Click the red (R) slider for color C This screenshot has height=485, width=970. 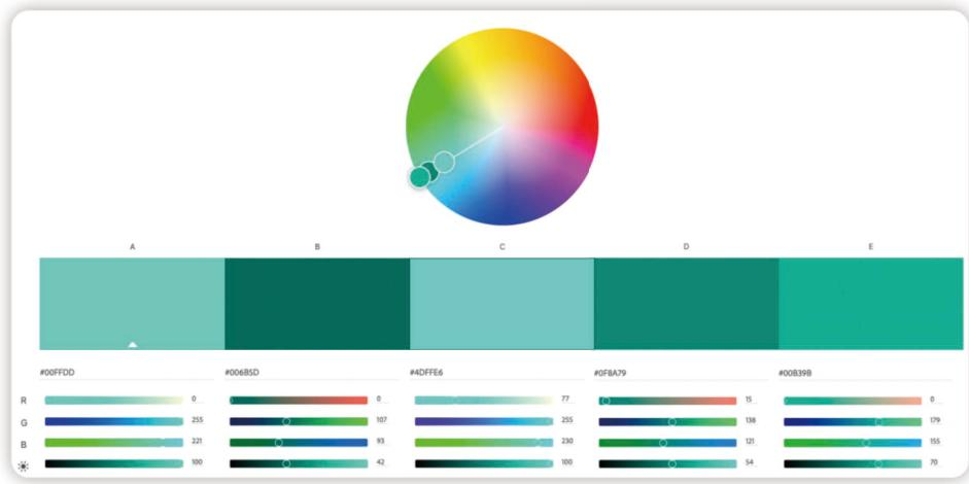pyautogui.click(x=484, y=401)
